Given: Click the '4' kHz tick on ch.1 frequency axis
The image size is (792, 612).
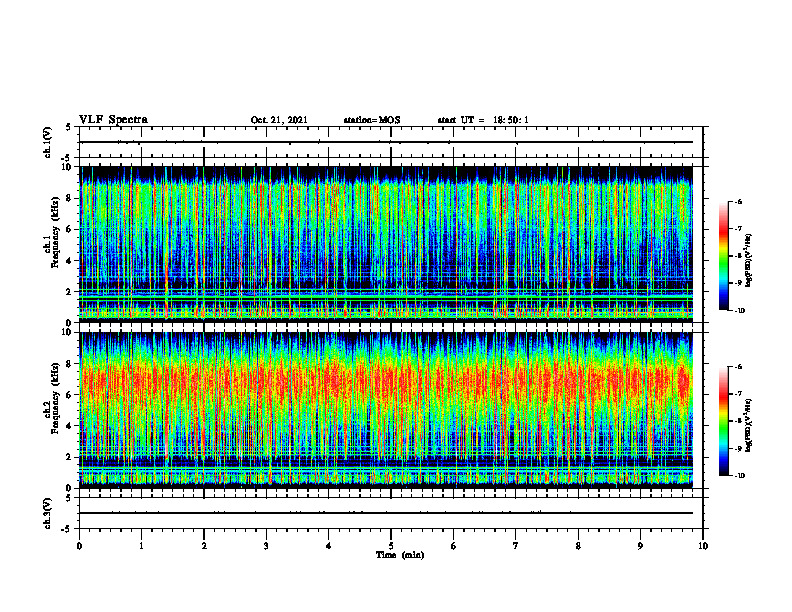Looking at the screenshot, I should pyautogui.click(x=70, y=261).
